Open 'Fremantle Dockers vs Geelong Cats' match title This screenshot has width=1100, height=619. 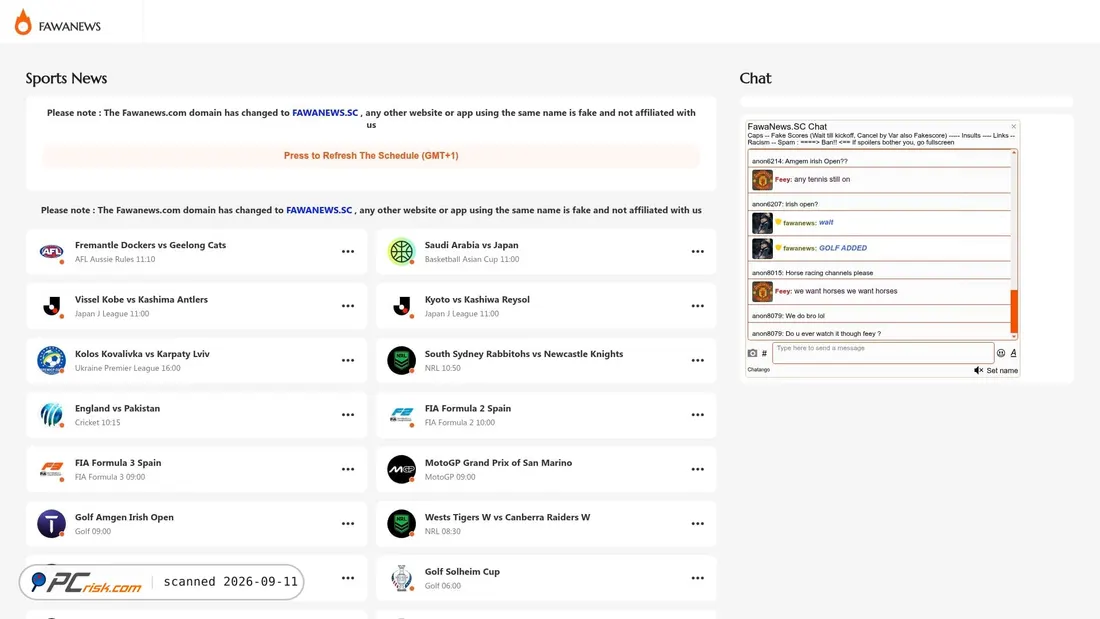150,245
